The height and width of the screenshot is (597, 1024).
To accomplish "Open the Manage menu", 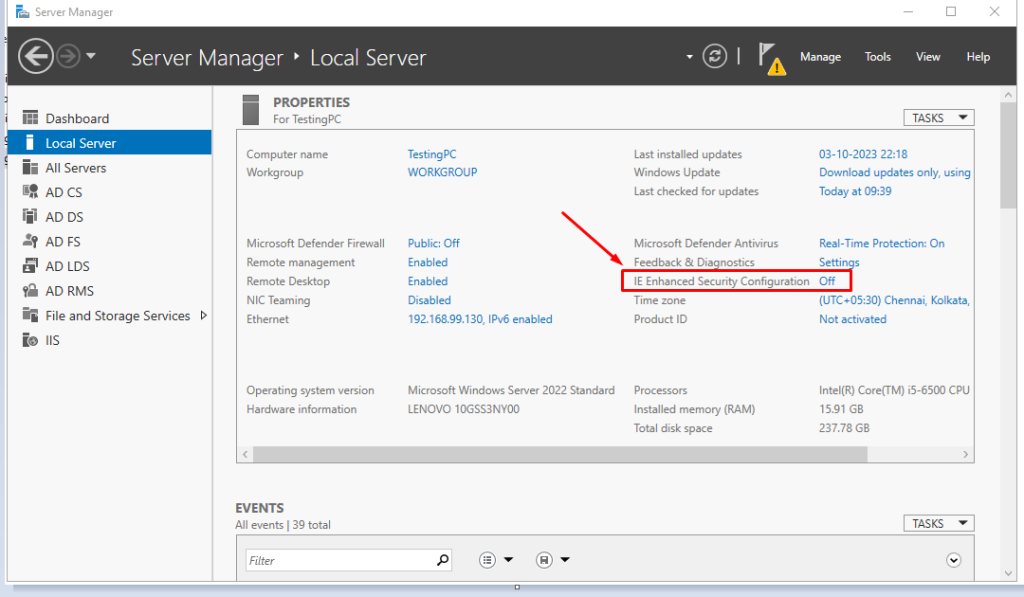I will coord(820,57).
